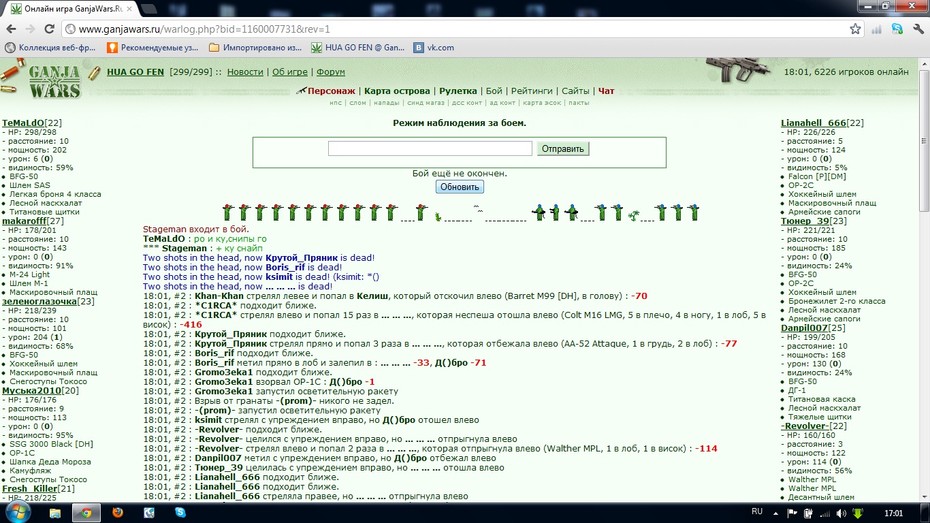
Task: Reload the page with refresh icon
Action: point(50,29)
